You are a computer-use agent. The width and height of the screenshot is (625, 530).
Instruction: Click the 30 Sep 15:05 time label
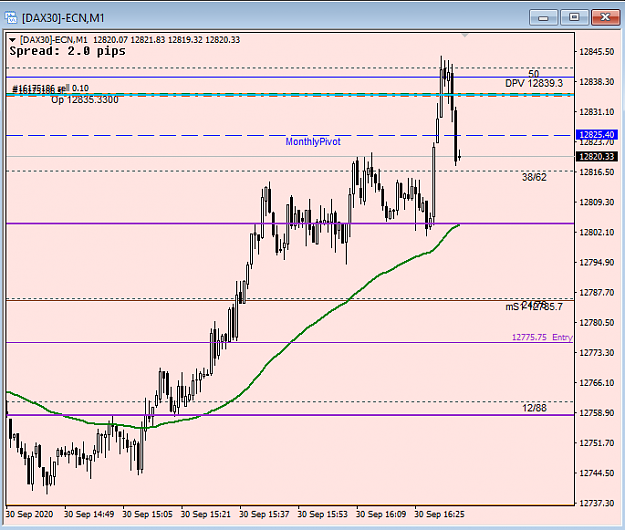(147, 514)
